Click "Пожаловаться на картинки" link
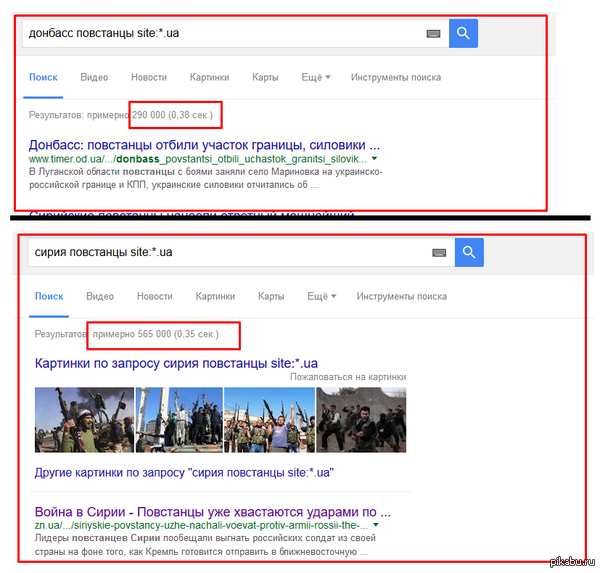Image resolution: width=600 pixels, height=573 pixels. (x=348, y=378)
